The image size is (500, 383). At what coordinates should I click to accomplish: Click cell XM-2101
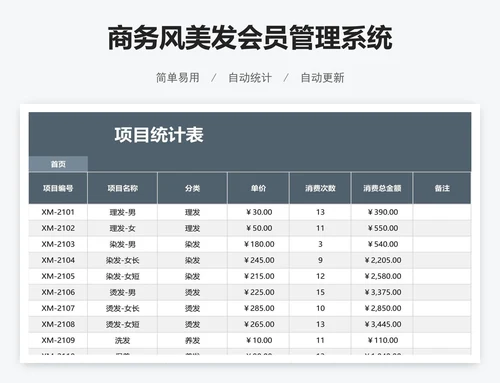pos(58,212)
